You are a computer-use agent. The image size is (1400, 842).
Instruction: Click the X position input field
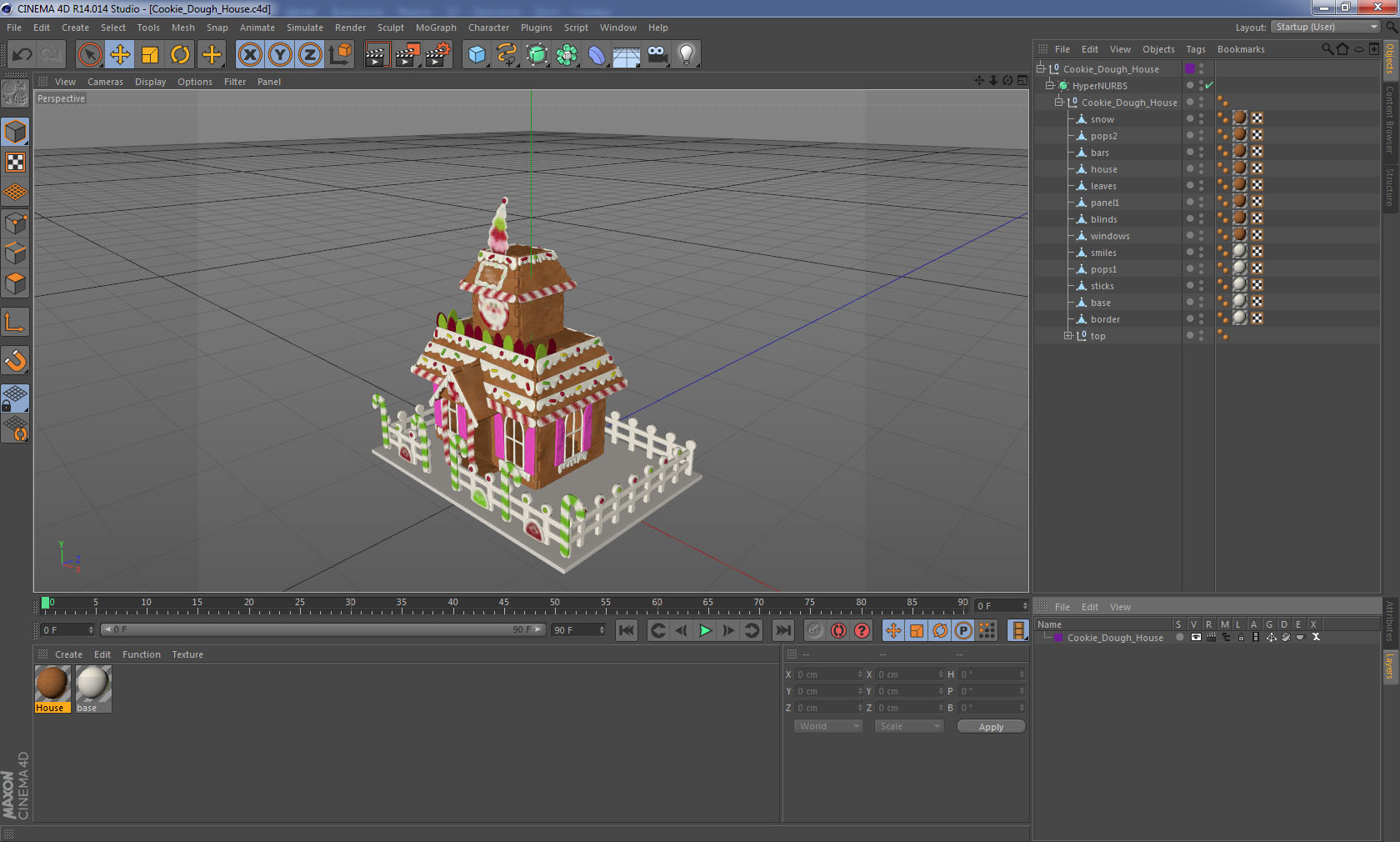828,674
